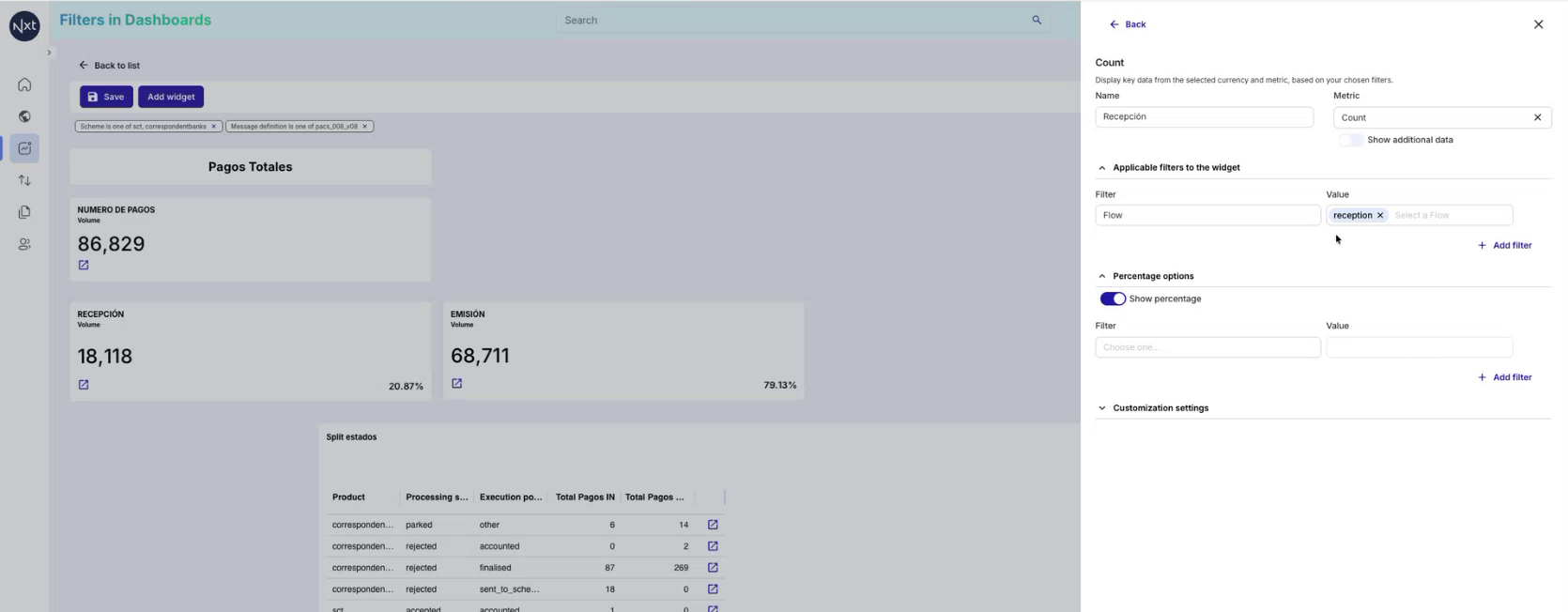Click the 18,118 volume value
The width and height of the screenshot is (1568, 612).
[x=105, y=357]
